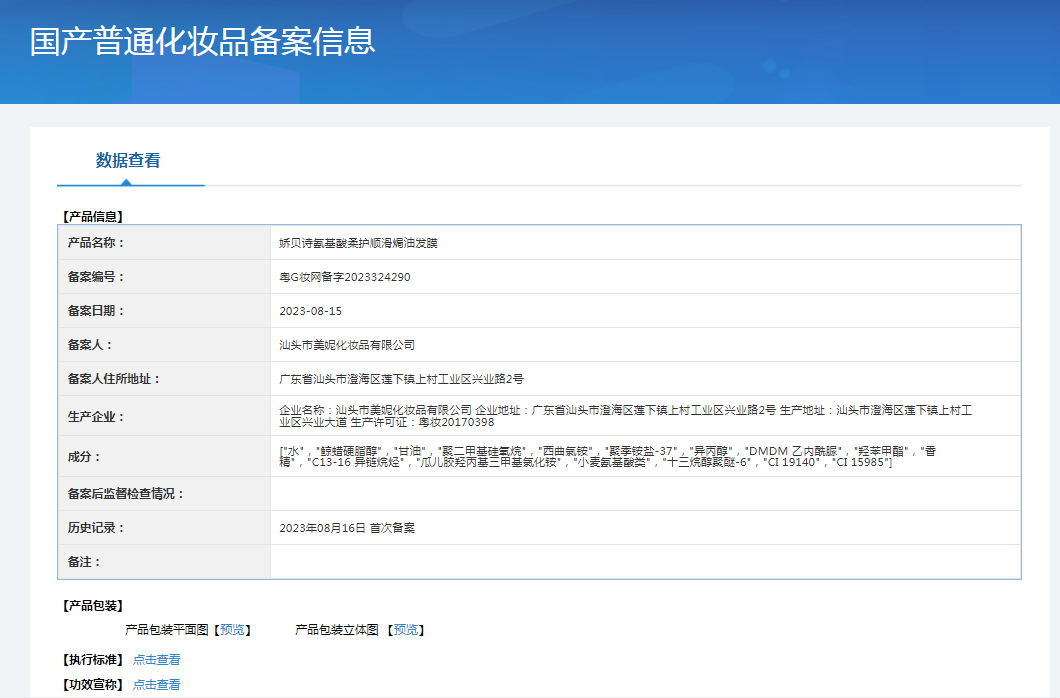Viewport: 1060px width, 698px height.
Task: Click the filing date 2023-08-15
Action: point(311,311)
